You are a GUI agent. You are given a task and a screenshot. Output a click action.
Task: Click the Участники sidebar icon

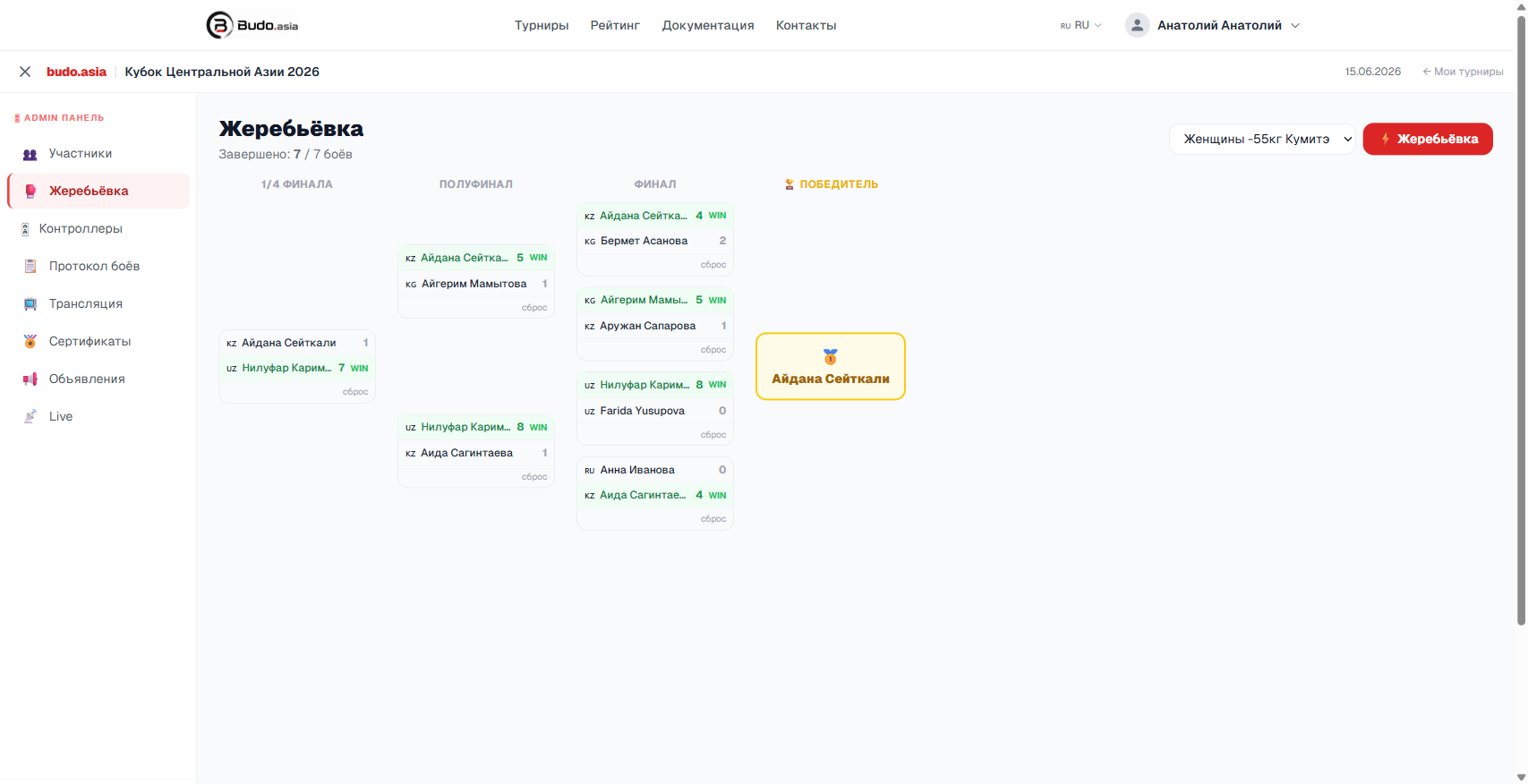[x=30, y=154]
